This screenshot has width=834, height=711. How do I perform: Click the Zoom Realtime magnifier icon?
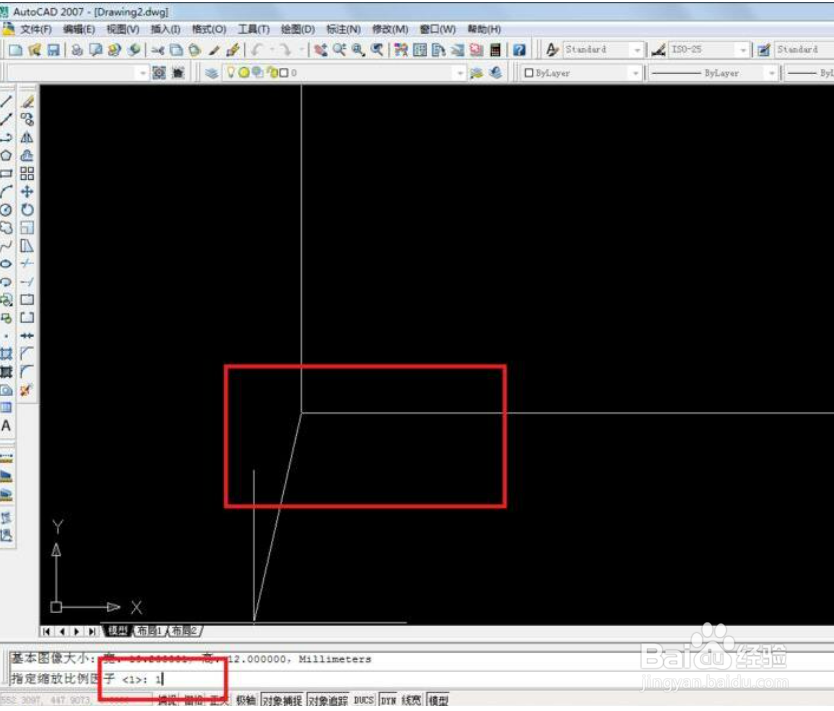339,50
